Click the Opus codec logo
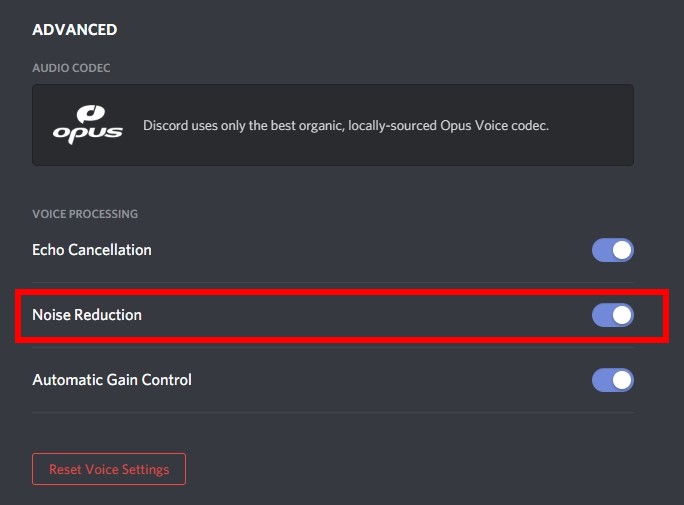The image size is (684, 505). coord(88,124)
